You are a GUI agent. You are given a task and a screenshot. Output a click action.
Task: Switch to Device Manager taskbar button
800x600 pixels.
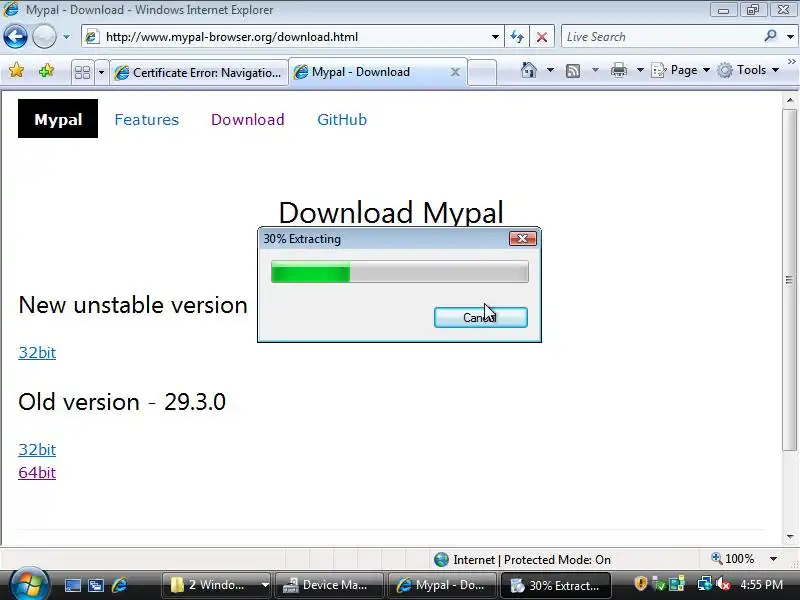[x=329, y=585]
